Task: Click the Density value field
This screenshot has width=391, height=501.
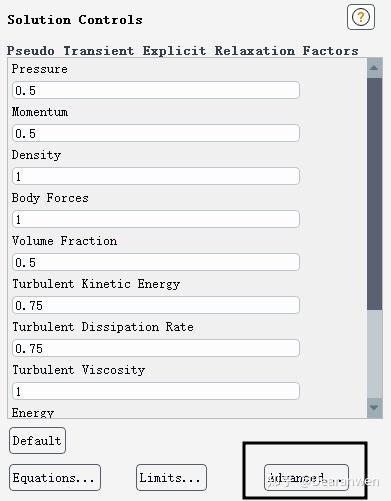Action: click(x=156, y=176)
